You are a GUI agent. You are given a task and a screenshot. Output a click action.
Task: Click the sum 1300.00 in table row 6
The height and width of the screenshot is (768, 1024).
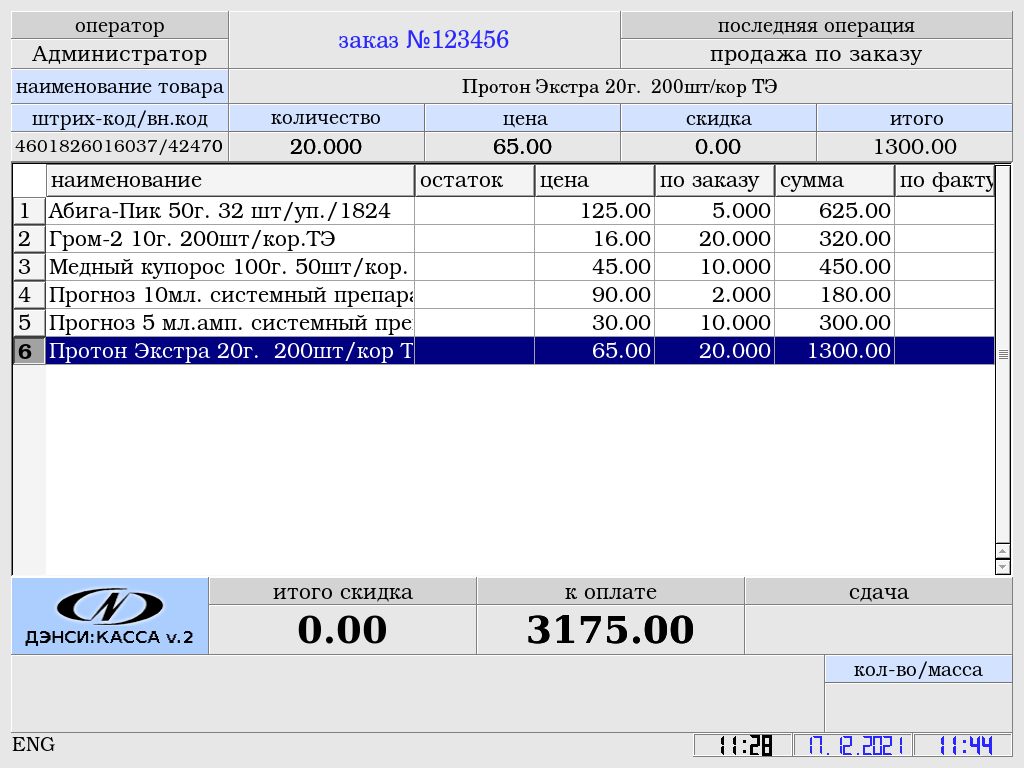[835, 351]
